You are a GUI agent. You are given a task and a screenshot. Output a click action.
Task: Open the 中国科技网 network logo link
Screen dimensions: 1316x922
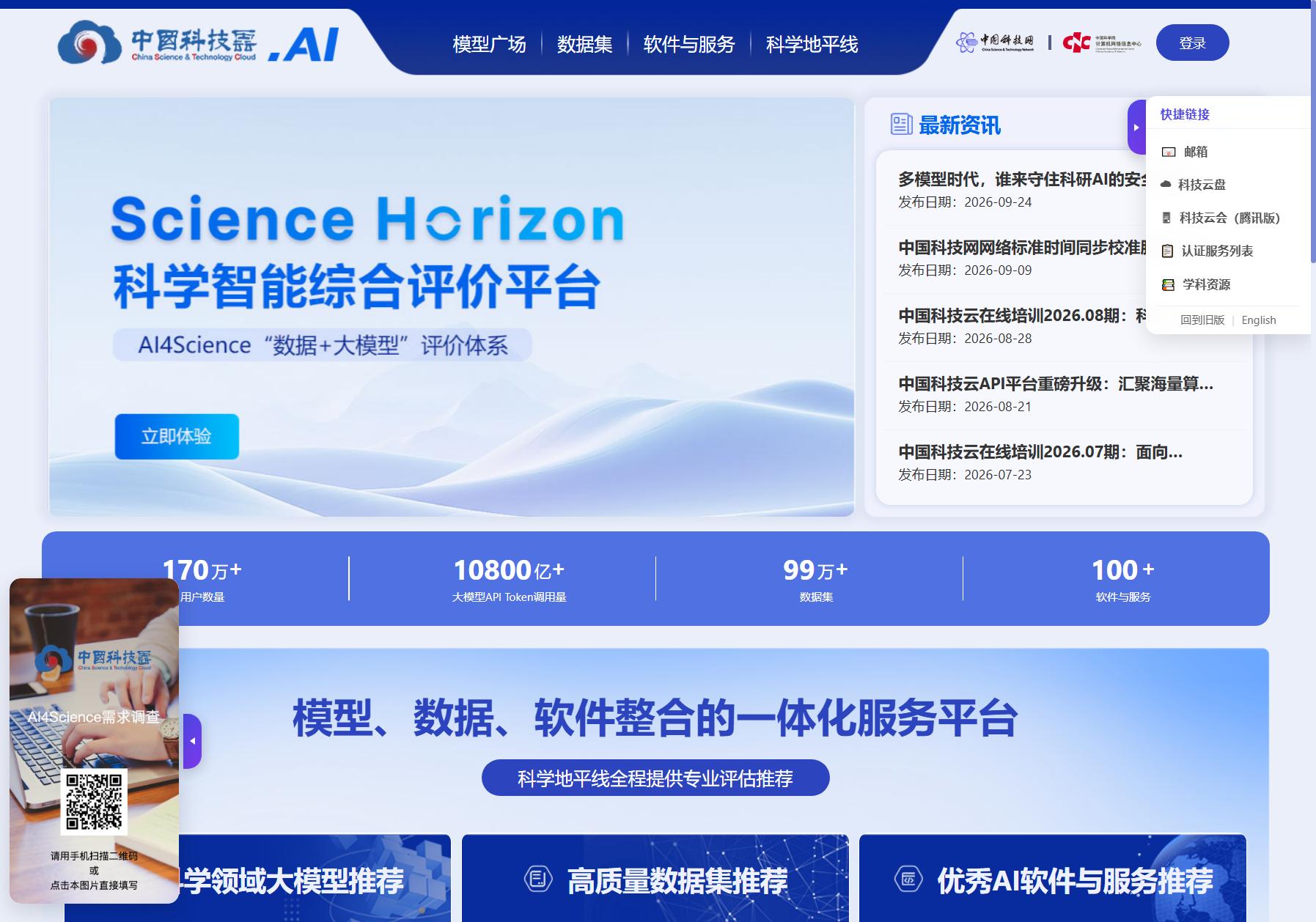(x=995, y=43)
